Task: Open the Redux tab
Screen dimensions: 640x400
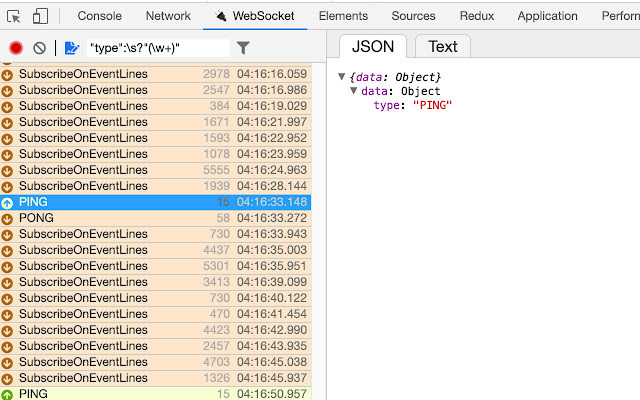Action: tap(477, 16)
